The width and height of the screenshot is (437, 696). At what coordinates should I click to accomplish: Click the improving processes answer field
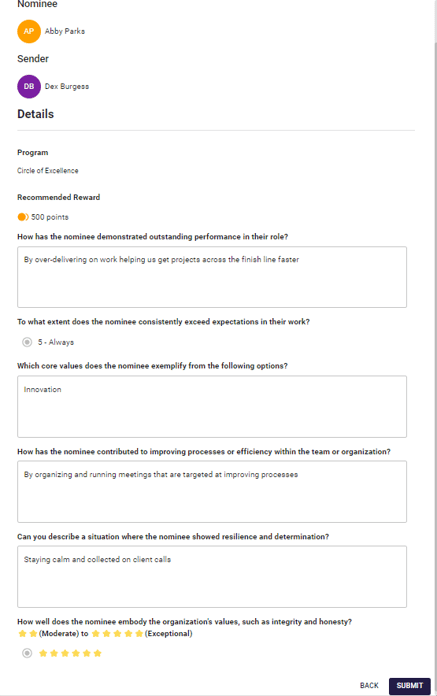pos(212,491)
